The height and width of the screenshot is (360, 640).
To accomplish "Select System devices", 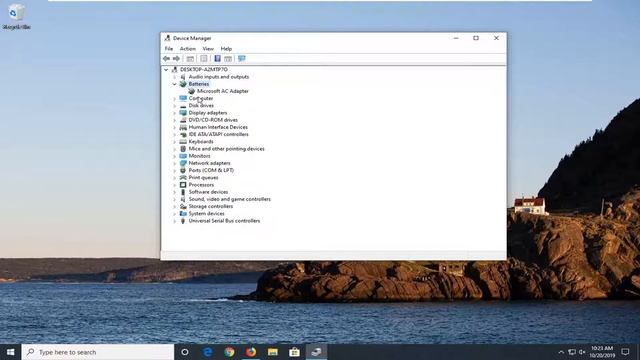I will pos(206,213).
